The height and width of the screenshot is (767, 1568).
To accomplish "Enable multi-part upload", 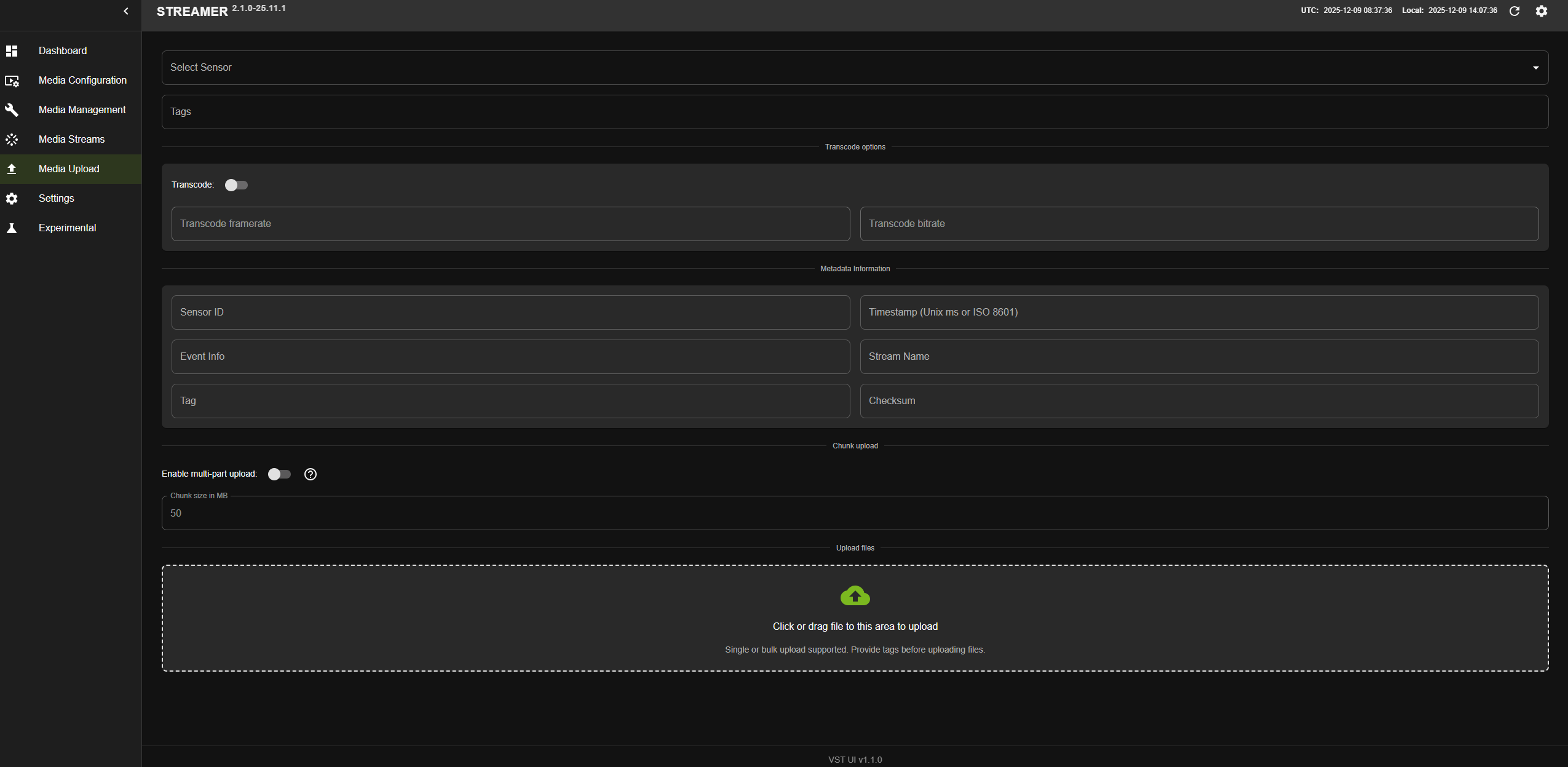I will coord(280,474).
